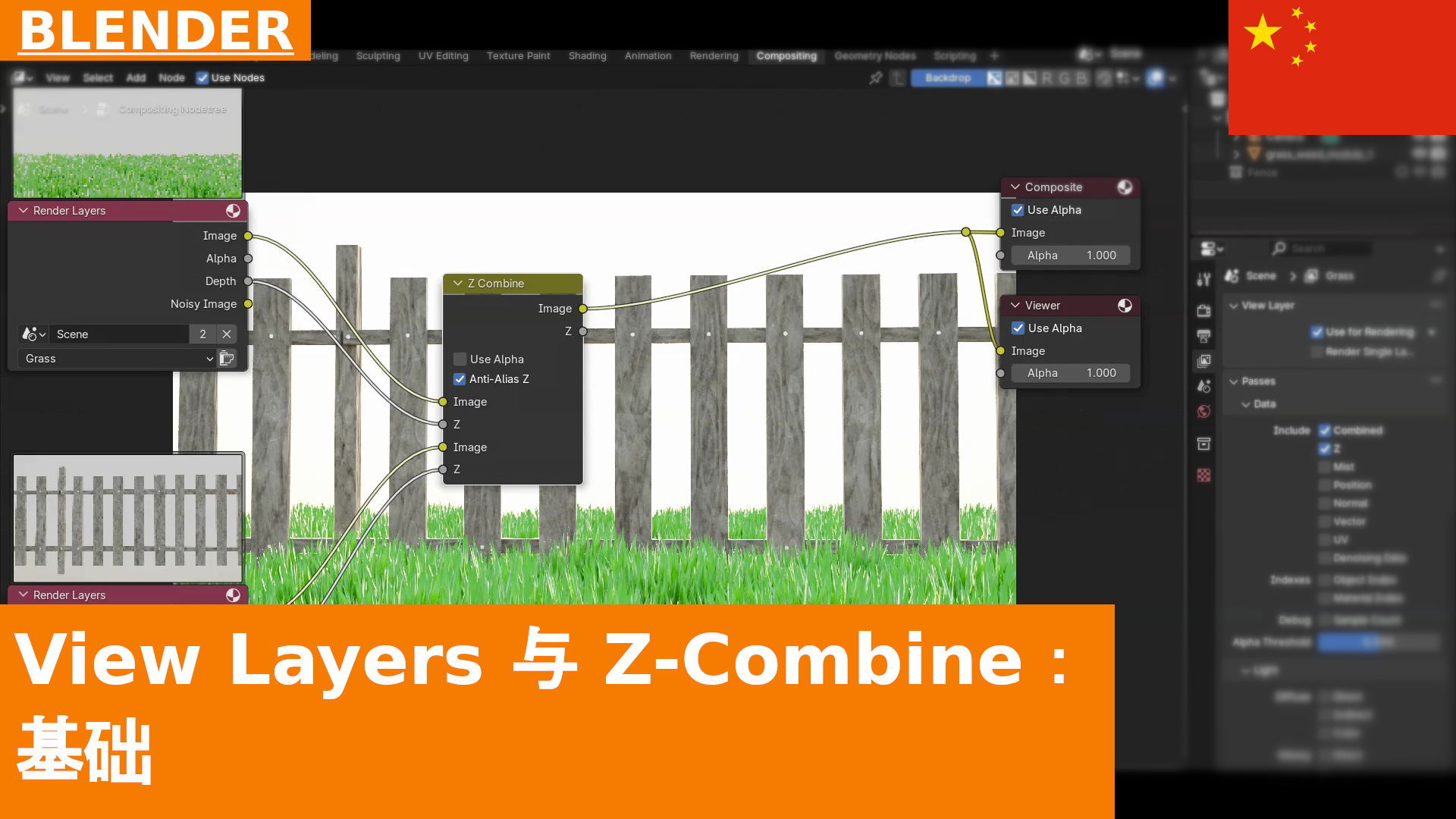Enable the Mist pass checkbox
The image size is (1456, 819).
[1325, 467]
